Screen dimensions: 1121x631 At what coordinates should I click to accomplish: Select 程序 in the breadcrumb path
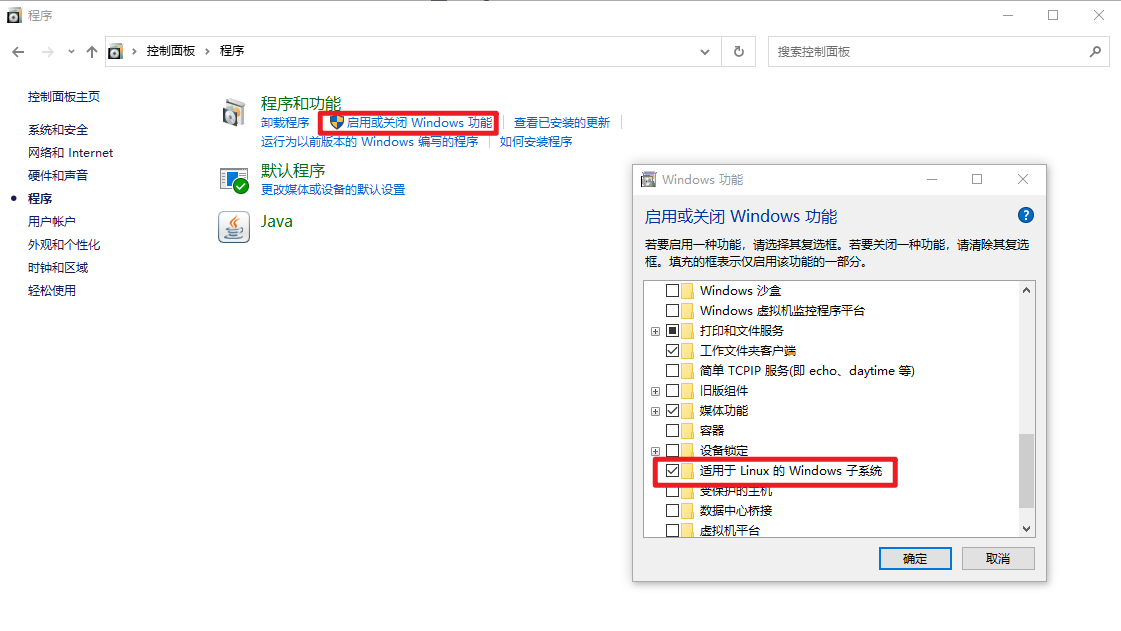pyautogui.click(x=232, y=51)
